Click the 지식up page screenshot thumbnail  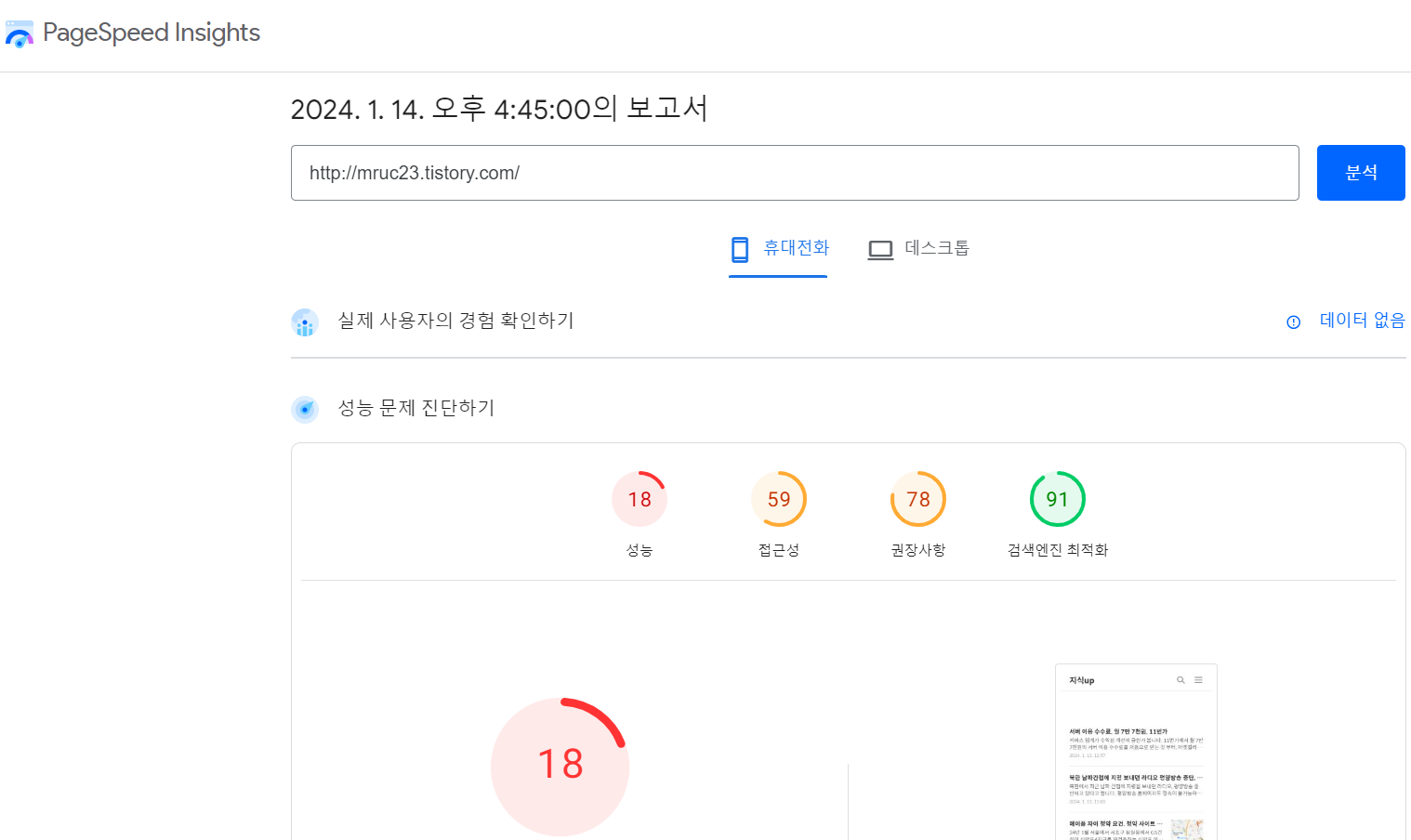point(1135,751)
